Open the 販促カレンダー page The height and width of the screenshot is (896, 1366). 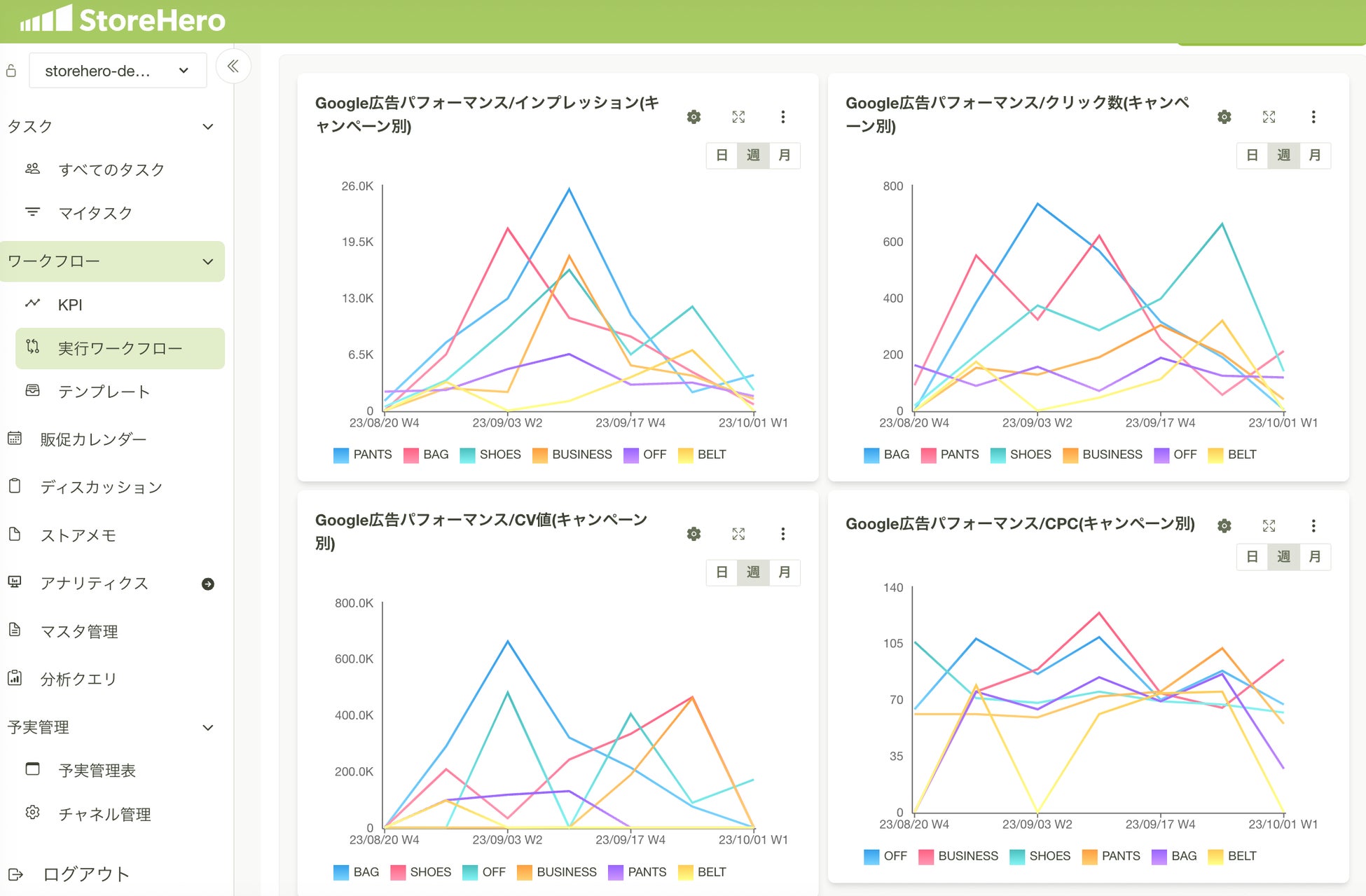point(92,439)
